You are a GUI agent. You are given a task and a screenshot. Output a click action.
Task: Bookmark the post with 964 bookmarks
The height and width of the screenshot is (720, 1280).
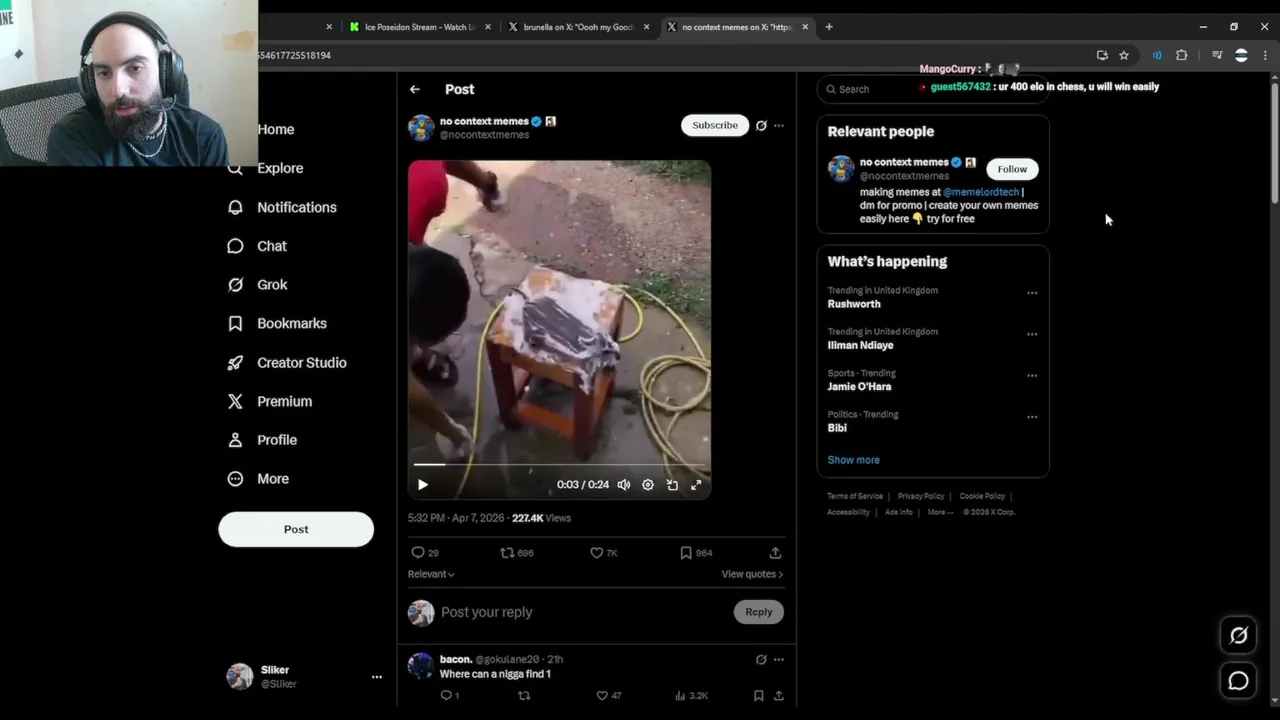pos(685,552)
